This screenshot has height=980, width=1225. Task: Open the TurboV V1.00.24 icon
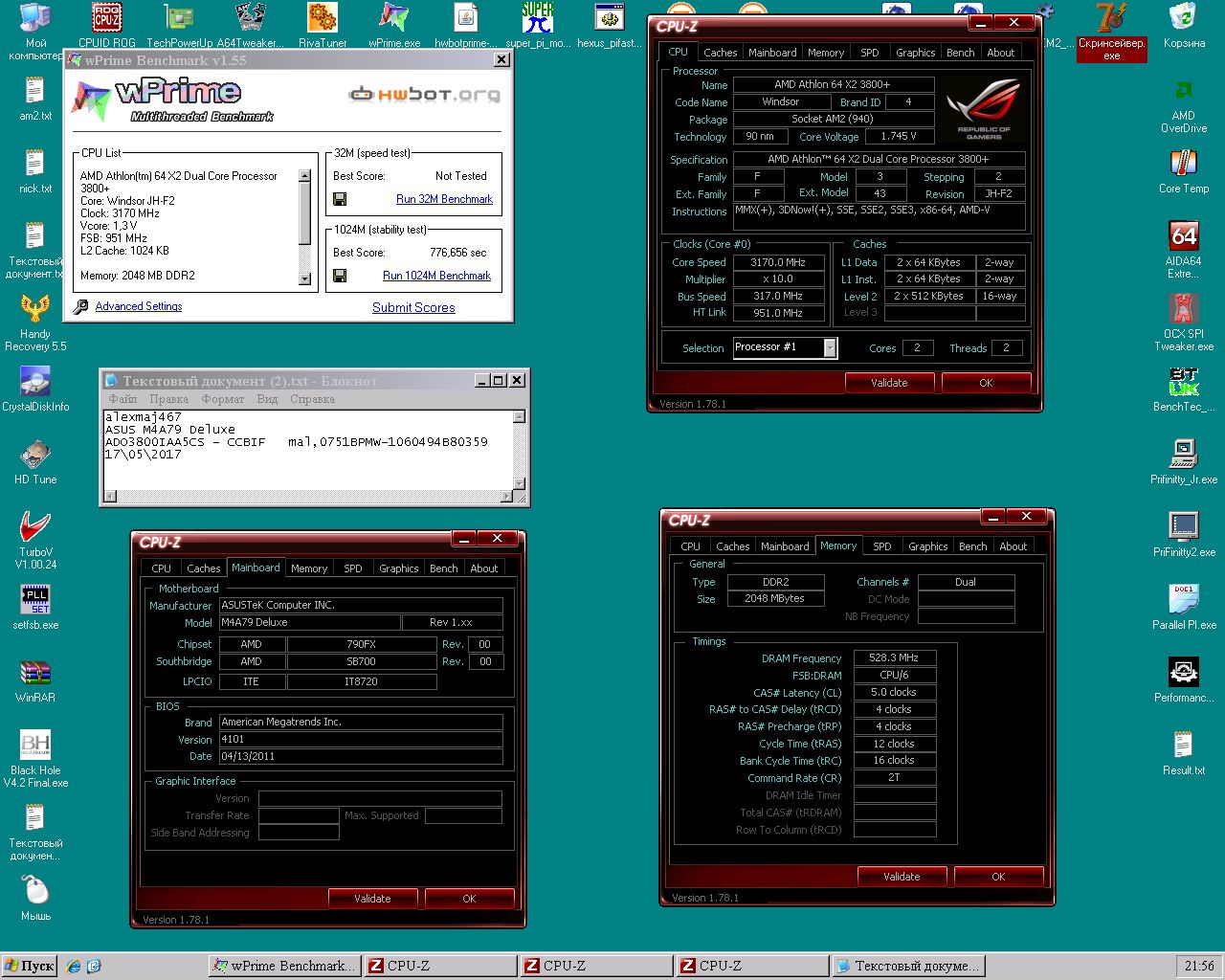pyautogui.click(x=35, y=541)
